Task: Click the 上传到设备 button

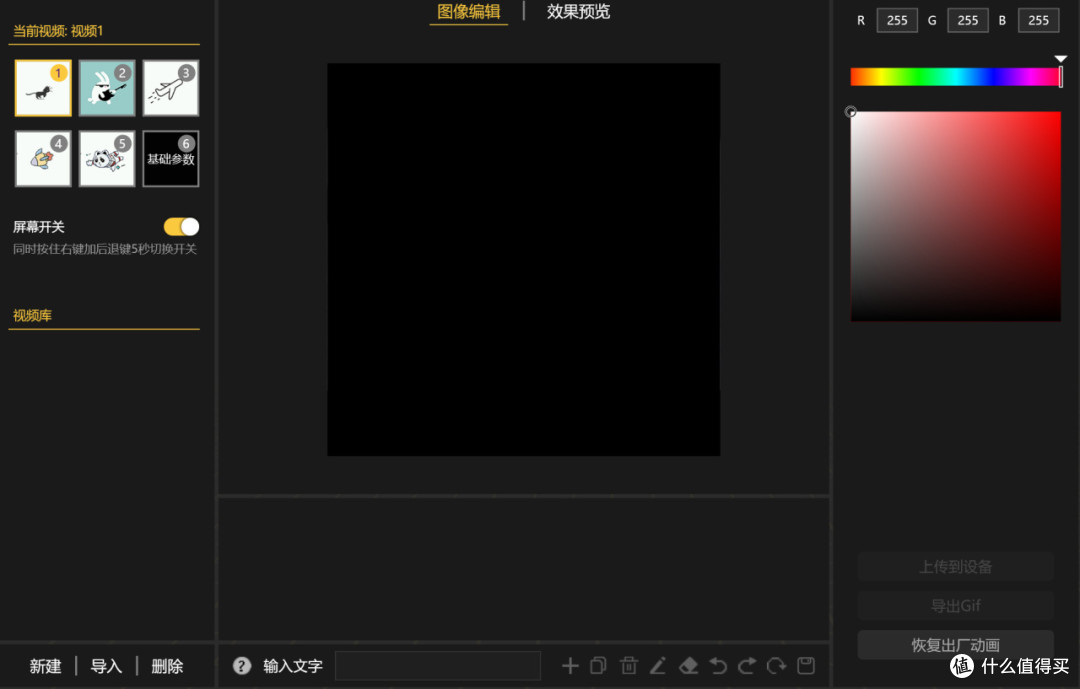Action: point(955,566)
